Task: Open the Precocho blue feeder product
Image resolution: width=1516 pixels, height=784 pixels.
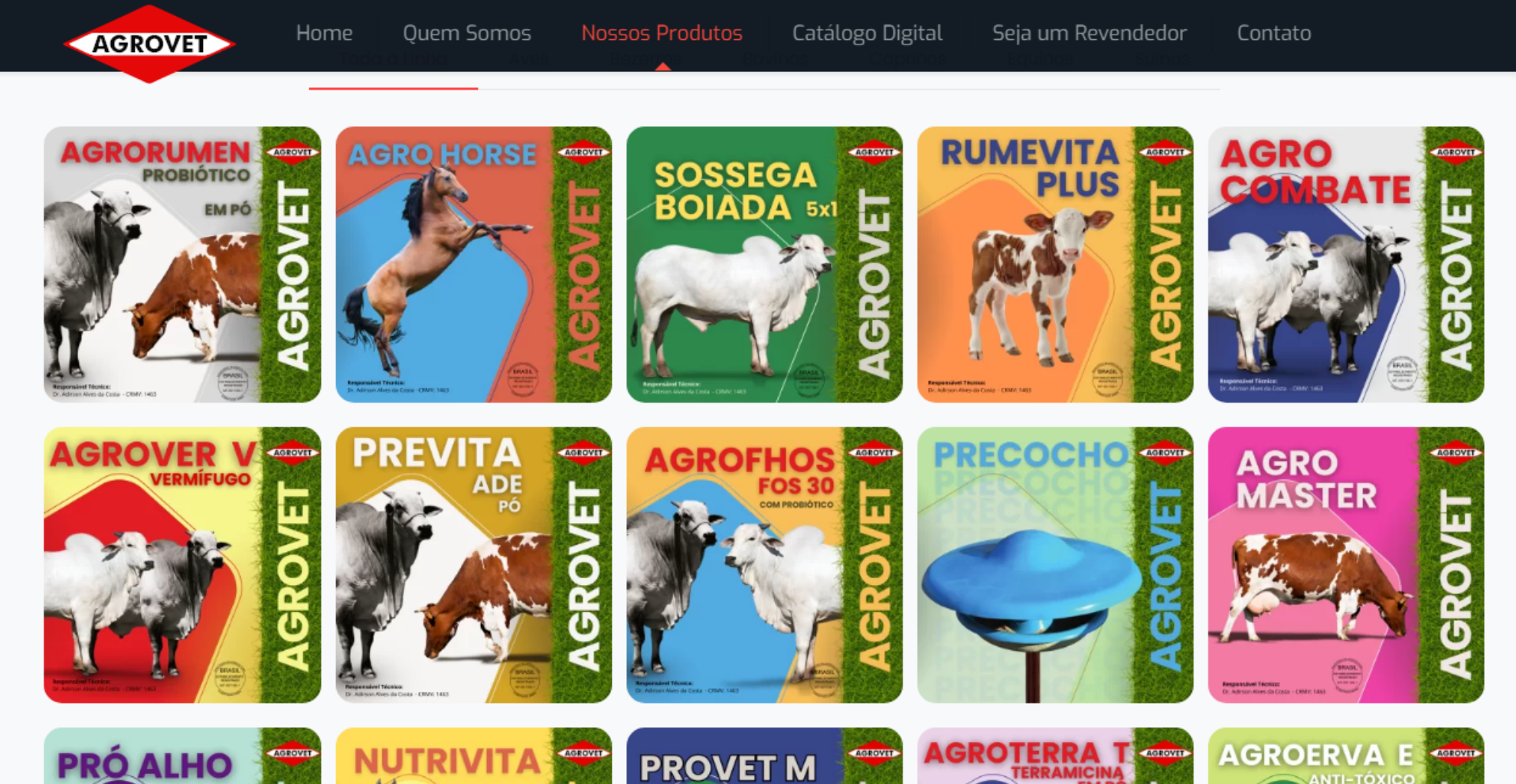Action: [1055, 565]
